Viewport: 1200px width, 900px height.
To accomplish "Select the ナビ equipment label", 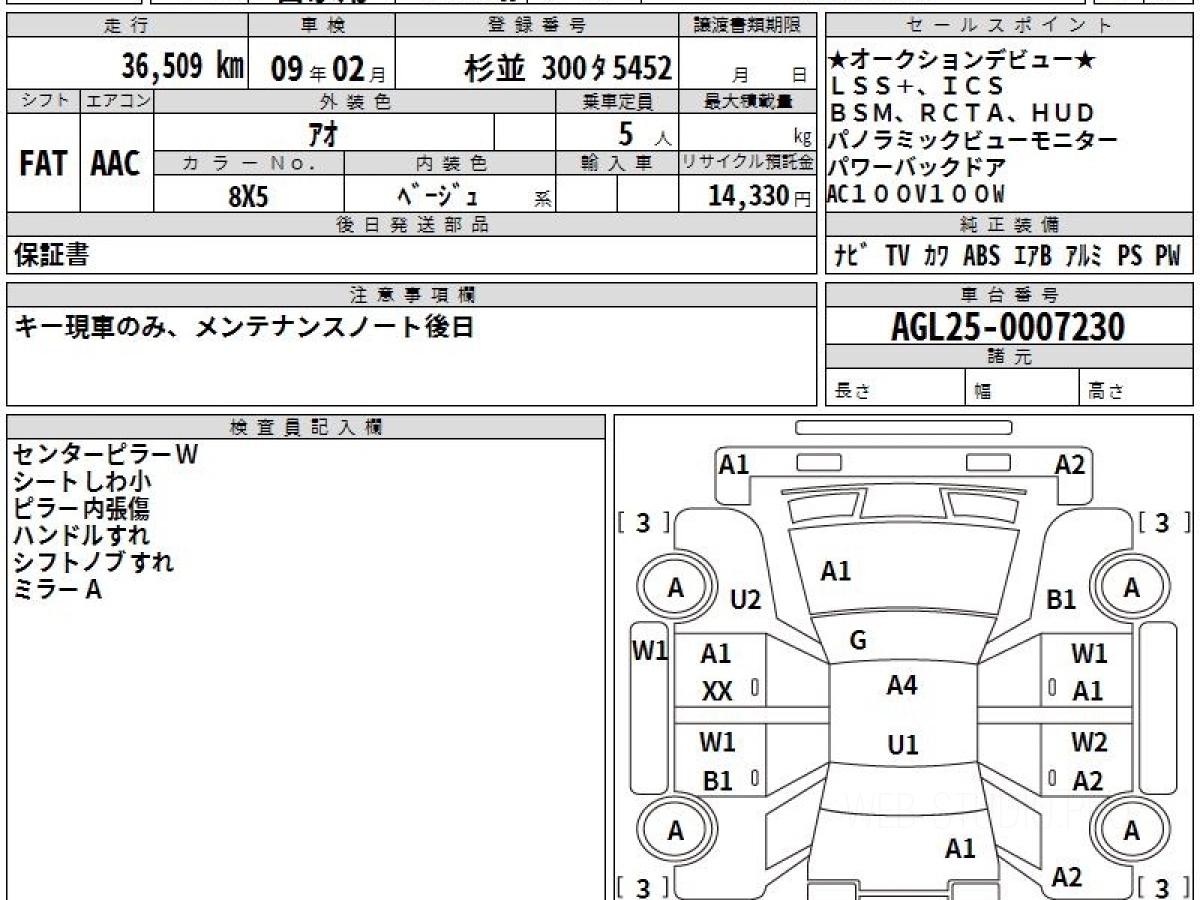I will coord(850,256).
